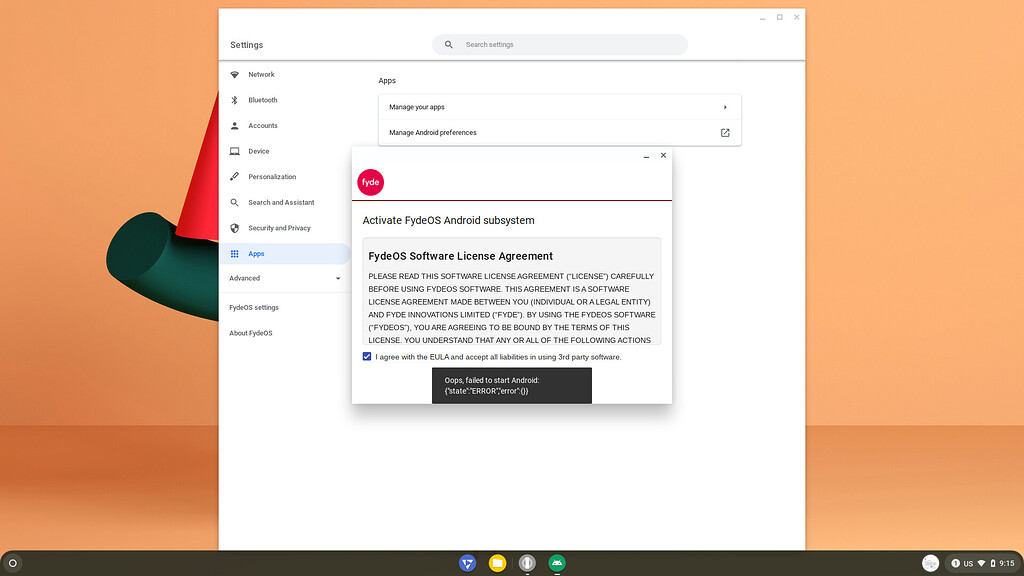
Task: Click the screenshot thumbnail in the shelf tray
Action: [931, 563]
